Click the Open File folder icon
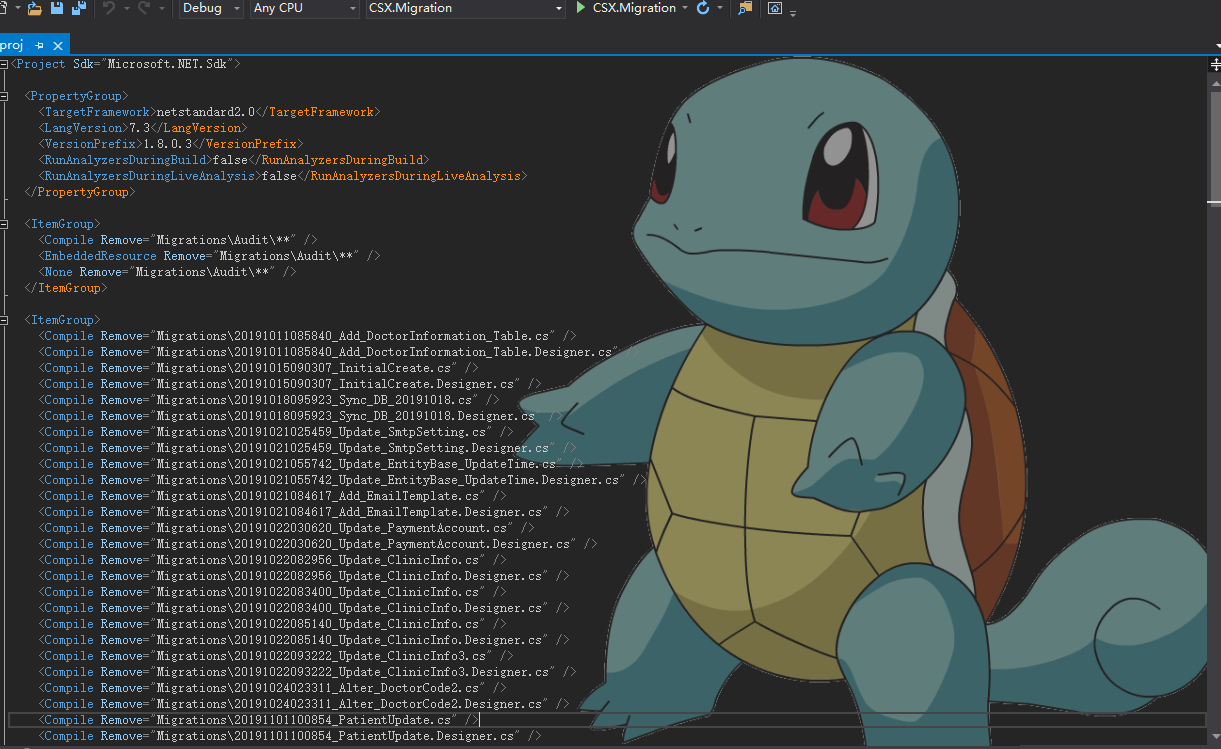This screenshot has height=749, width=1221. pos(35,8)
